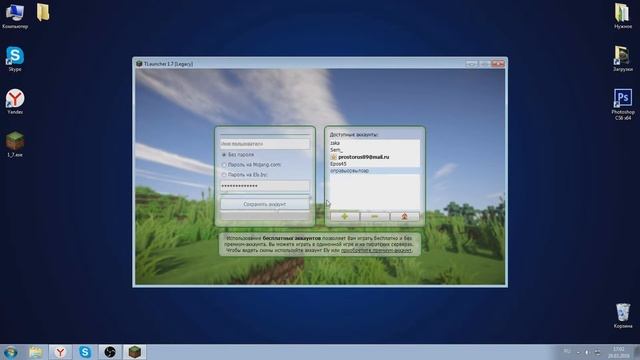Screen dimensions: 640x360
Task: Click the taskbar clock and date
Action: point(619,353)
